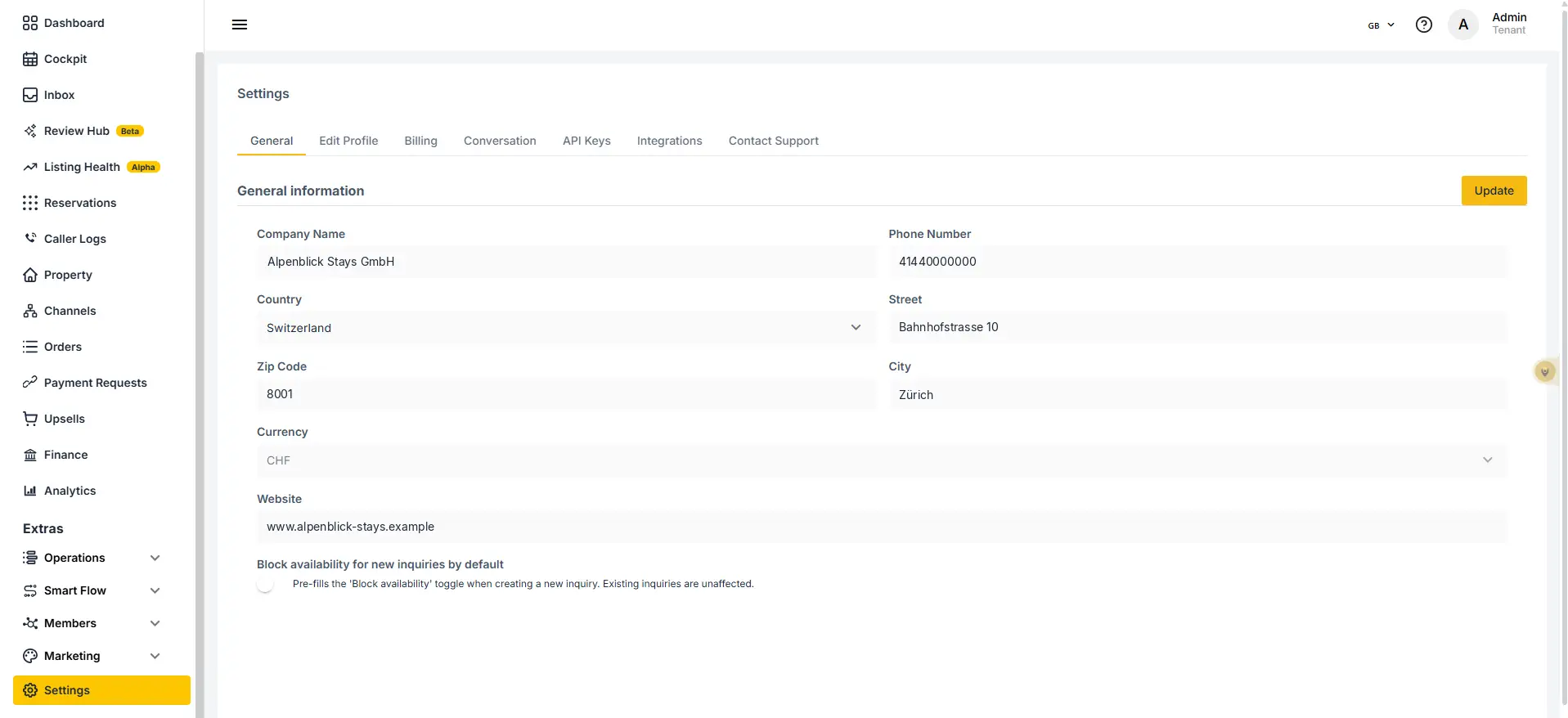Click the City field showing Zürich
The width and height of the screenshot is (1568, 718).
(x=1198, y=394)
